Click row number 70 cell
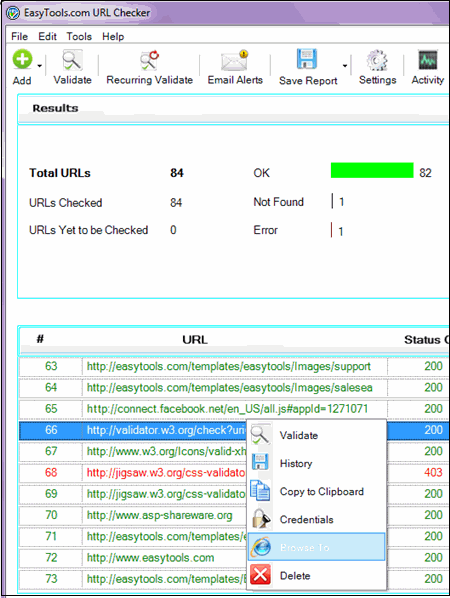450x598 pixels. [x=51, y=515]
